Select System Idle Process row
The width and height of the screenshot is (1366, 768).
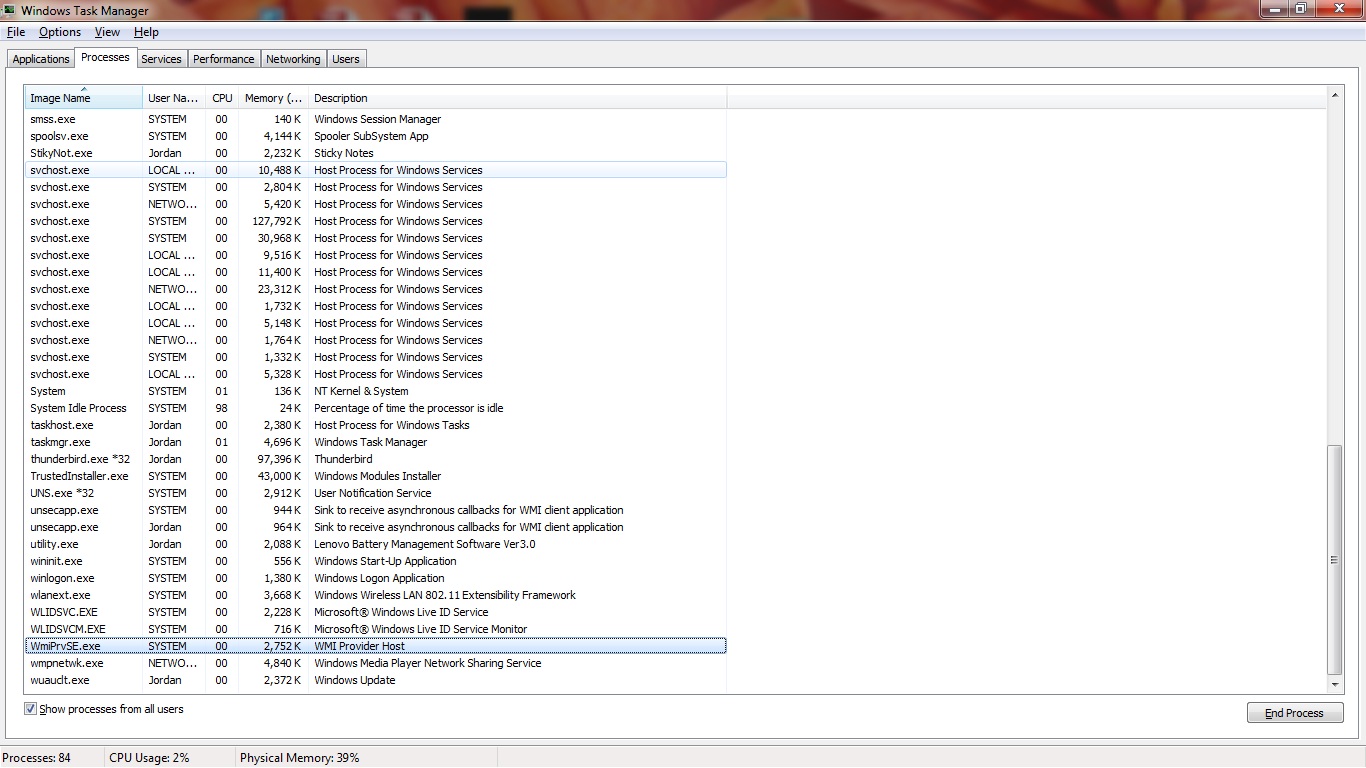(x=376, y=408)
